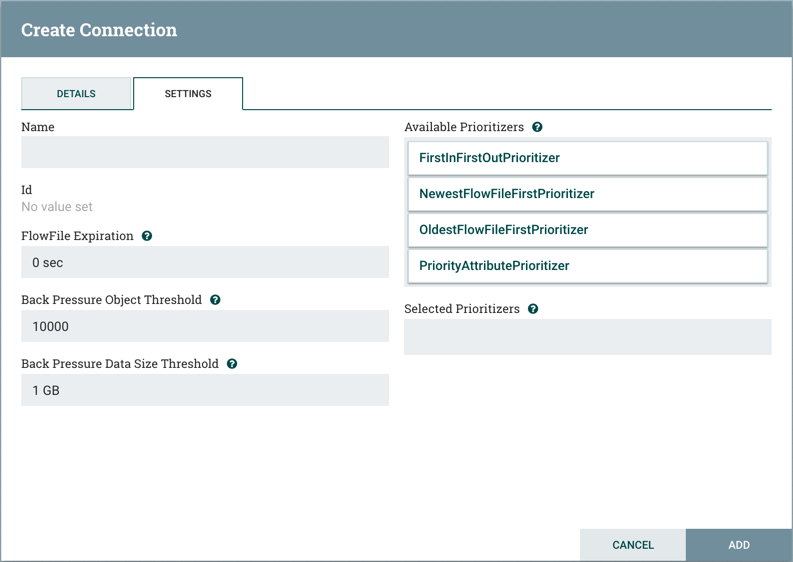Screen dimensions: 793x562
Task: Switch to the Details tab
Action: click(x=76, y=94)
